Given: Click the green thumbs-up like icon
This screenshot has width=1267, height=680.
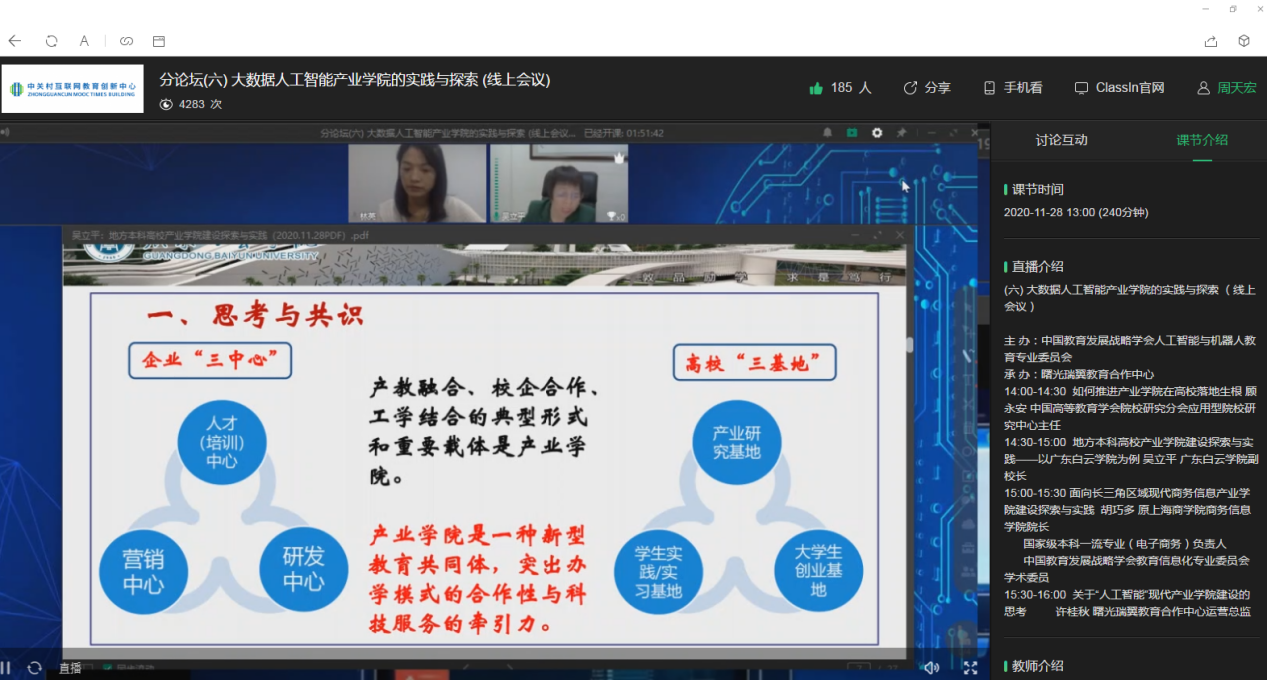Looking at the screenshot, I should pyautogui.click(x=816, y=88).
